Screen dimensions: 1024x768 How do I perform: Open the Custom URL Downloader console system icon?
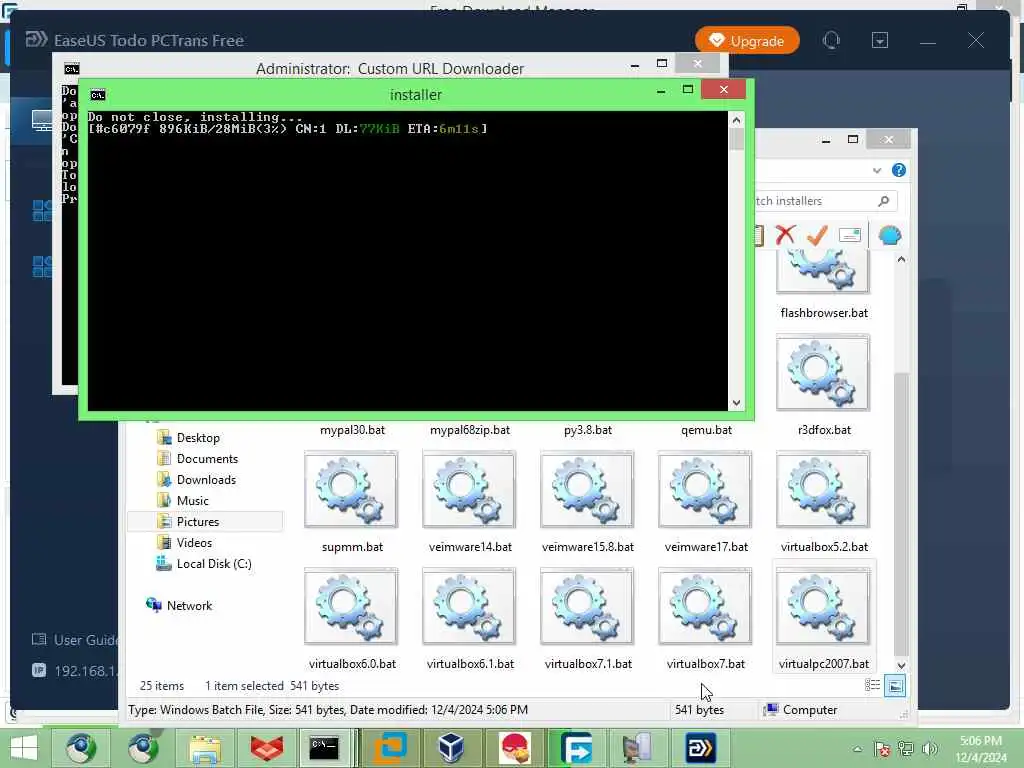click(72, 69)
